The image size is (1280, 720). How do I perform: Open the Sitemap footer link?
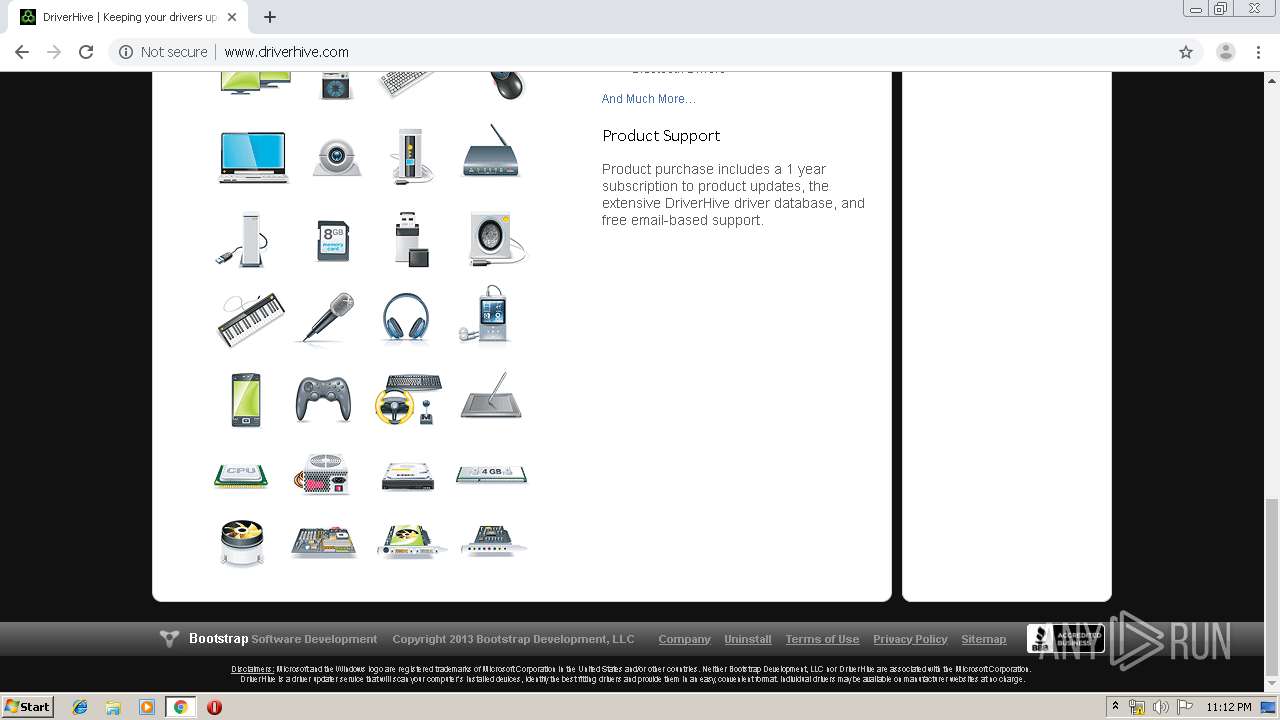coord(984,639)
